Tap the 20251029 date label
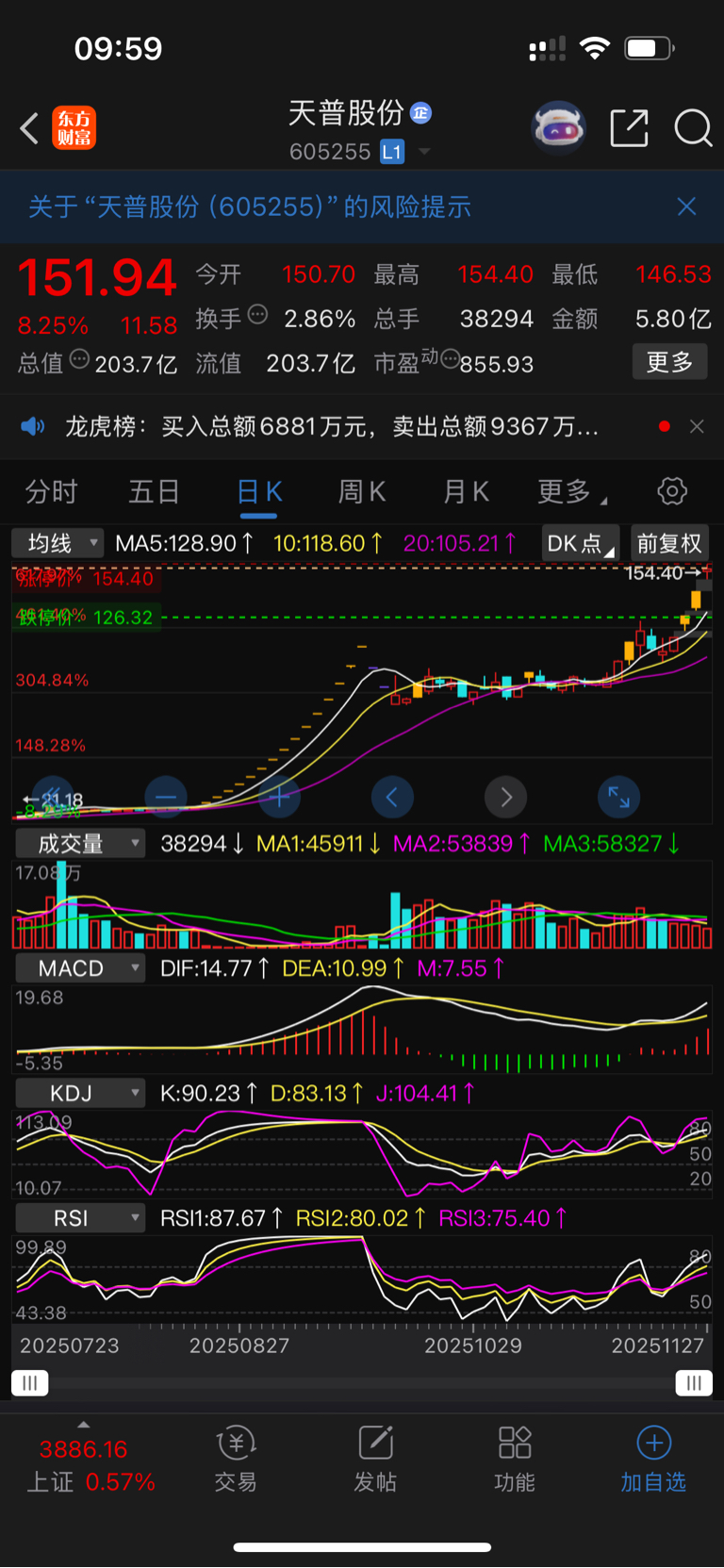Image resolution: width=724 pixels, height=1568 pixels. click(x=473, y=1345)
